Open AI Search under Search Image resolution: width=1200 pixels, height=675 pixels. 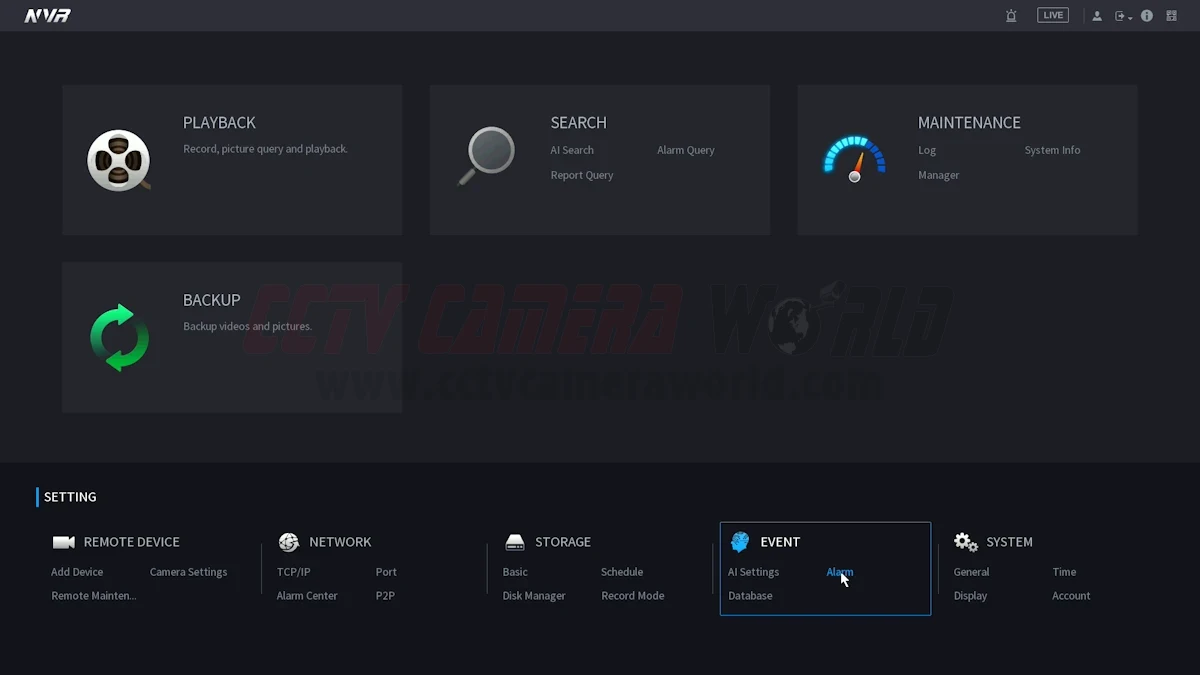pos(572,150)
